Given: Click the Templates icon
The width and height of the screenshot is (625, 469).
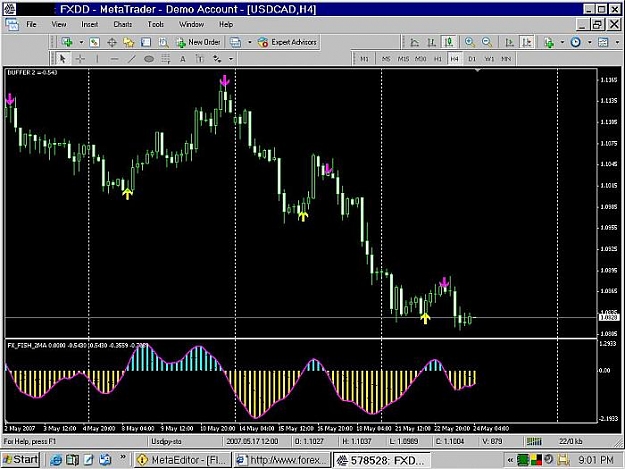Looking at the screenshot, I should click(x=603, y=42).
